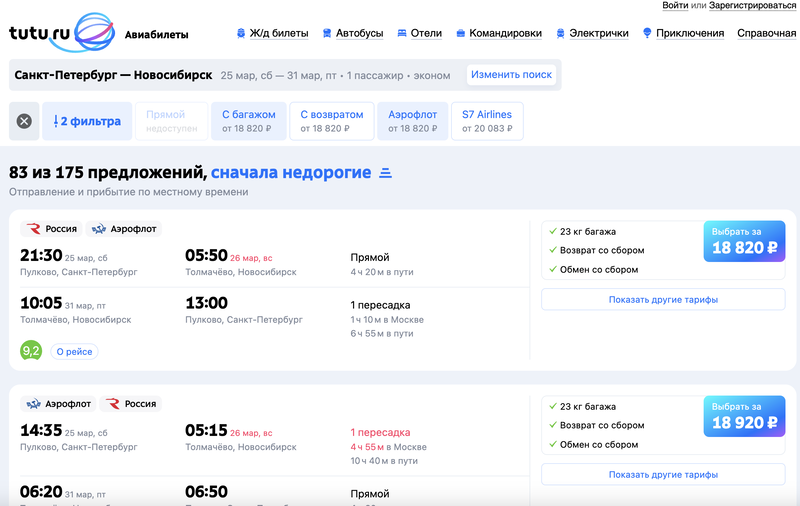Click the Россия airline logo in first offer
Image resolution: width=800 pixels, height=506 pixels.
click(x=34, y=229)
